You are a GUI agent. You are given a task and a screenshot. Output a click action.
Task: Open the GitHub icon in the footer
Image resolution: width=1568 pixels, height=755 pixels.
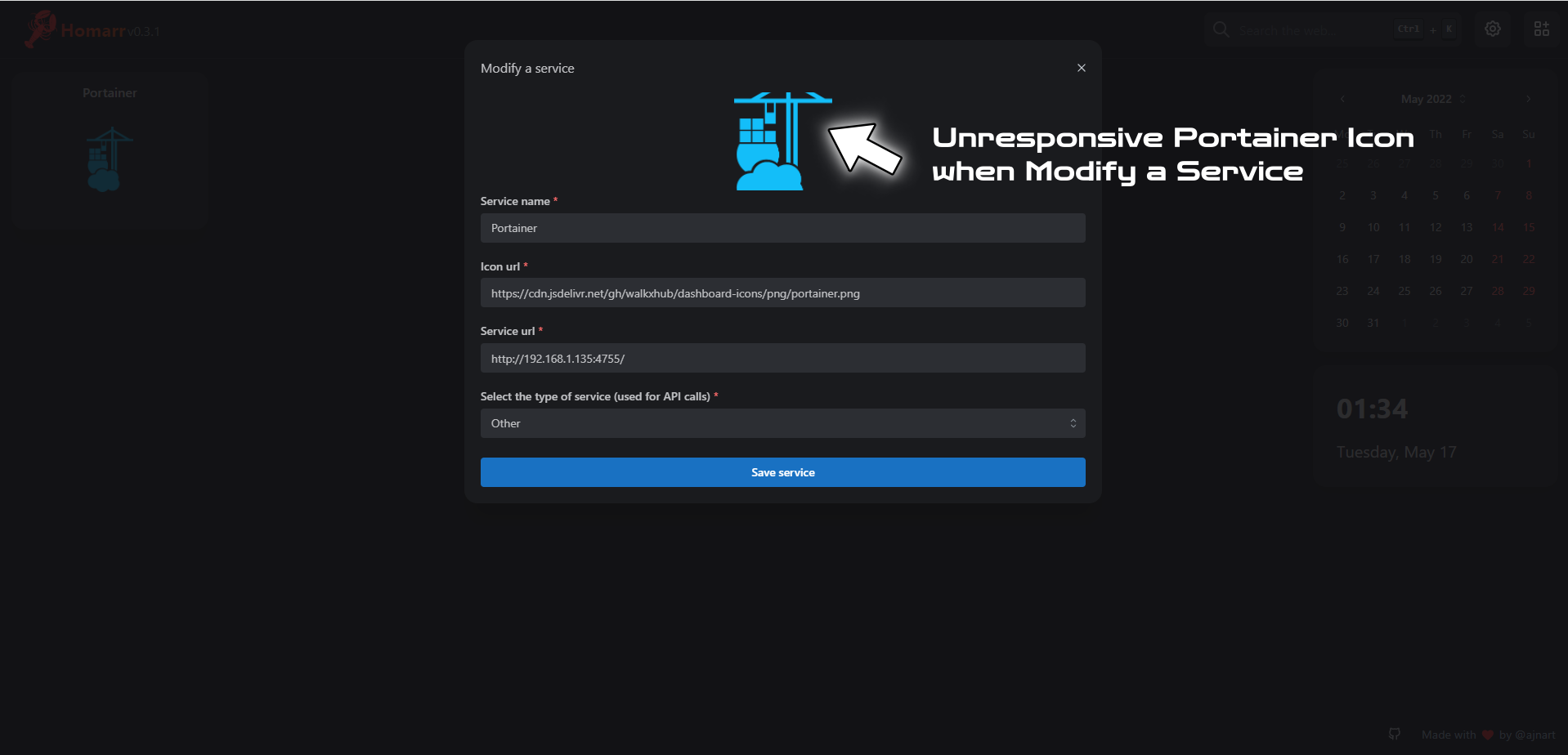click(x=1394, y=734)
